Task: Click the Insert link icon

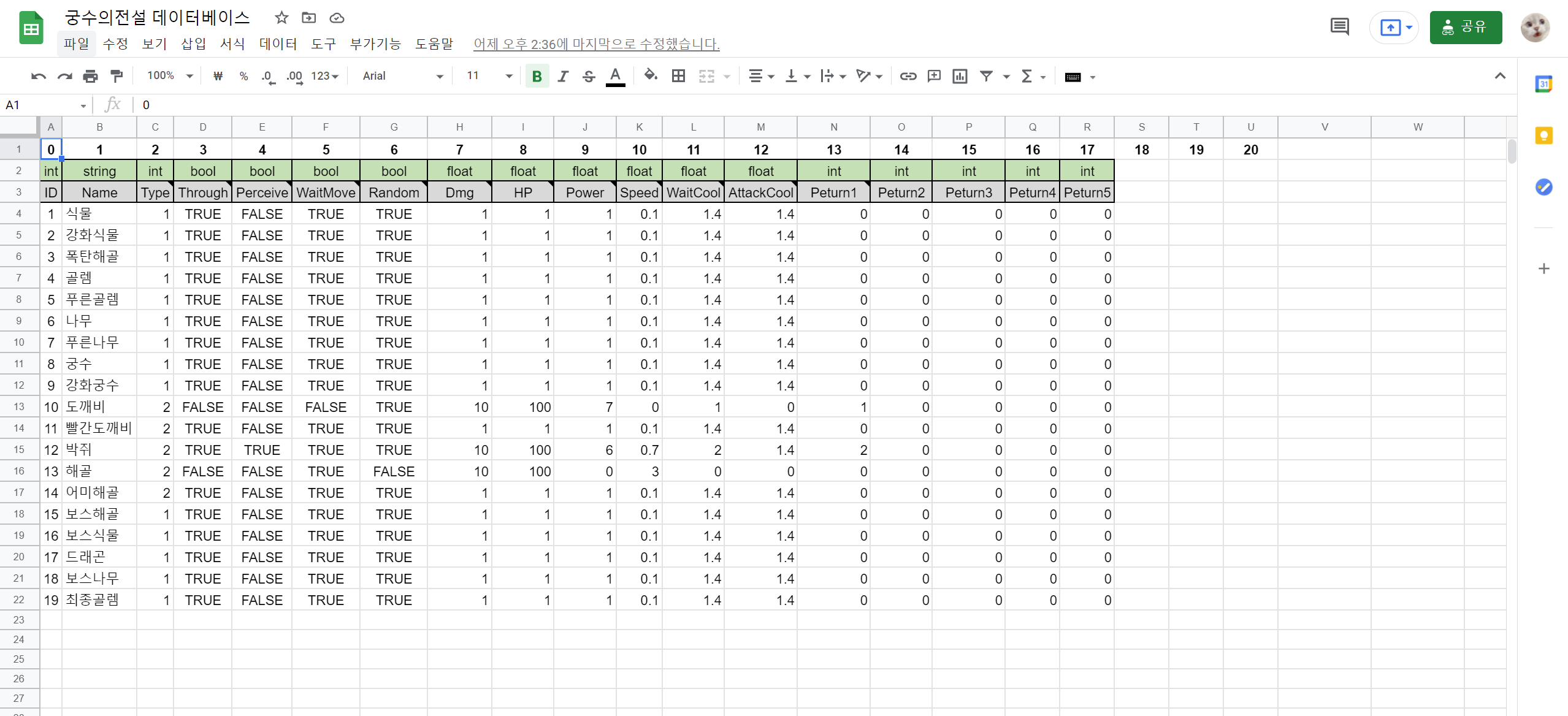Action: [908, 76]
